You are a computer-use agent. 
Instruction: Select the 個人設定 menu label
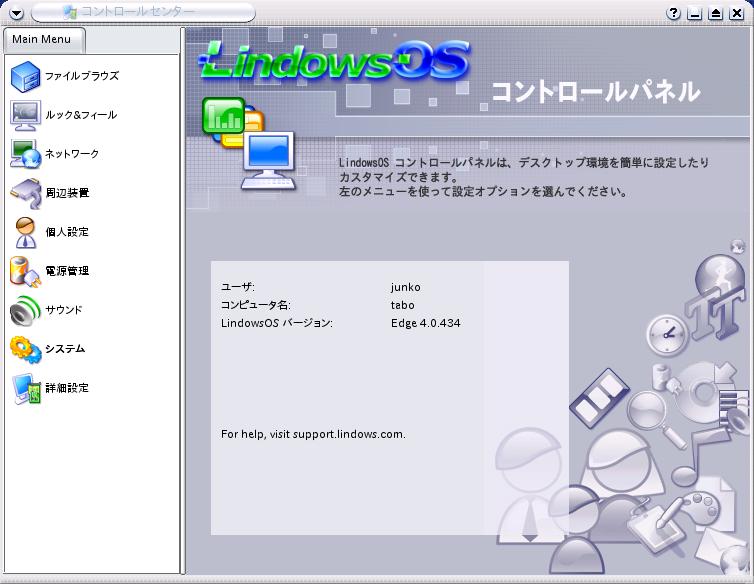[67, 232]
